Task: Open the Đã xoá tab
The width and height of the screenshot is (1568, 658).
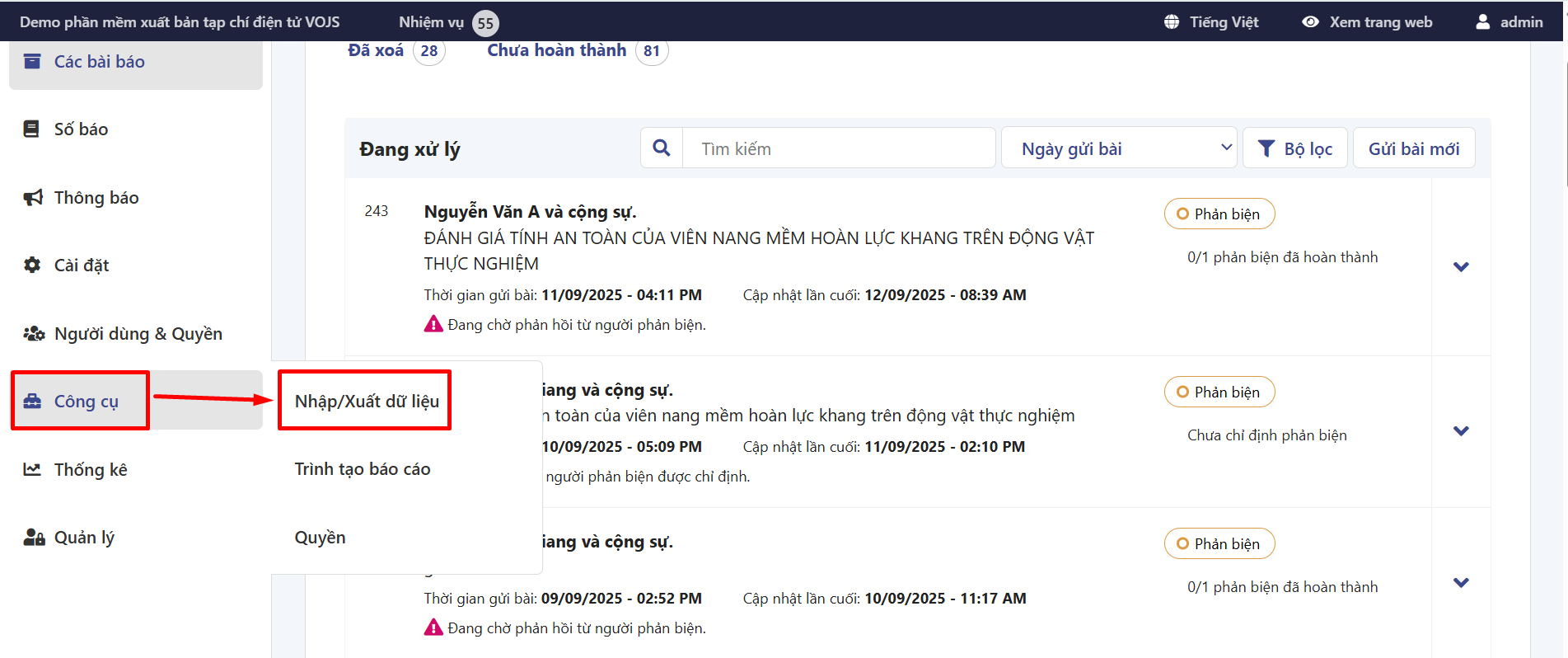Action: [x=376, y=50]
